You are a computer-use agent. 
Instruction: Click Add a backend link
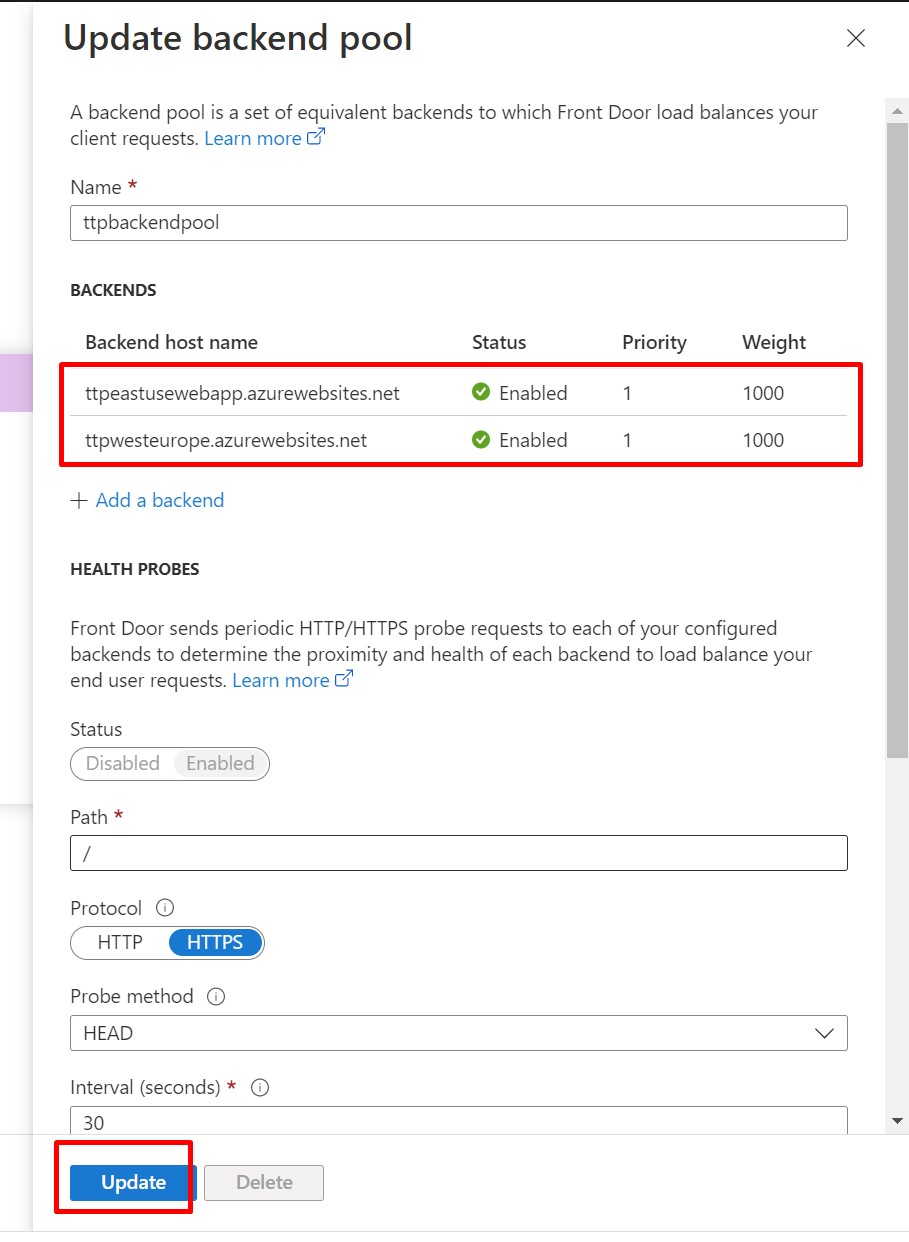coord(160,501)
